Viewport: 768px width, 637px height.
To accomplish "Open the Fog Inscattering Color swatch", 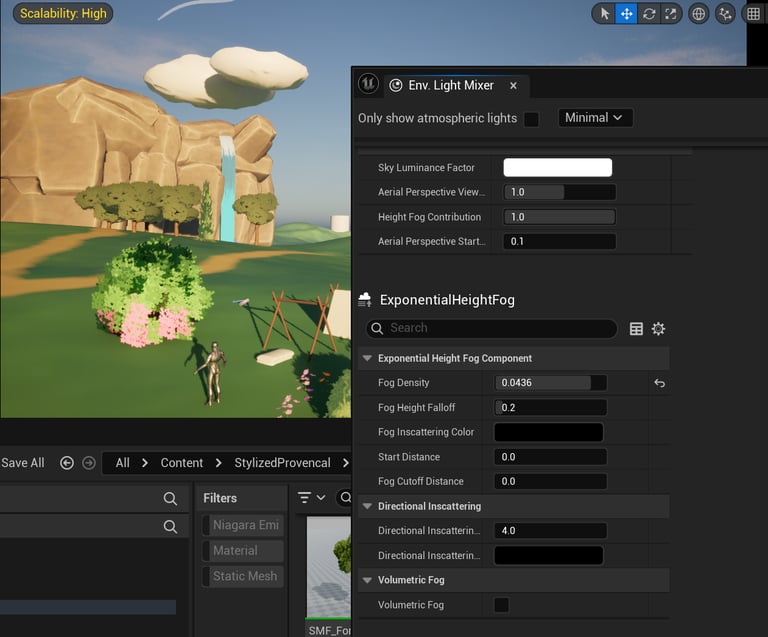I will point(549,432).
